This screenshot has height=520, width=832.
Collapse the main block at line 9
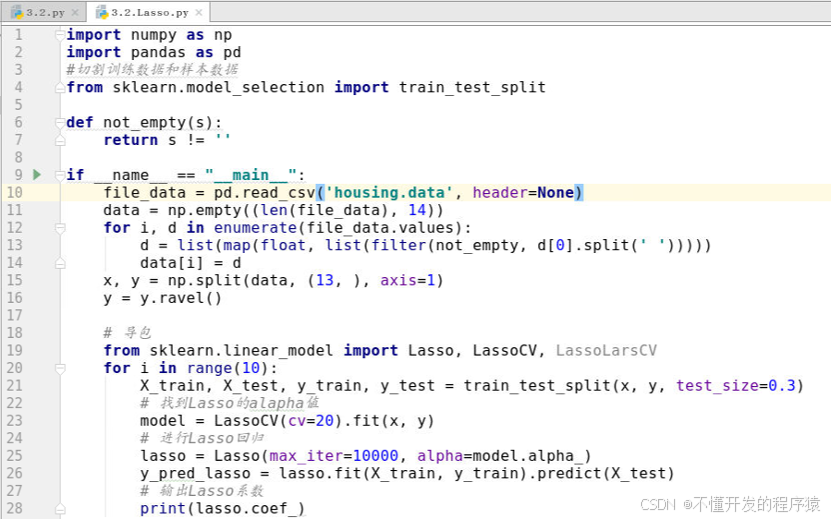point(60,175)
